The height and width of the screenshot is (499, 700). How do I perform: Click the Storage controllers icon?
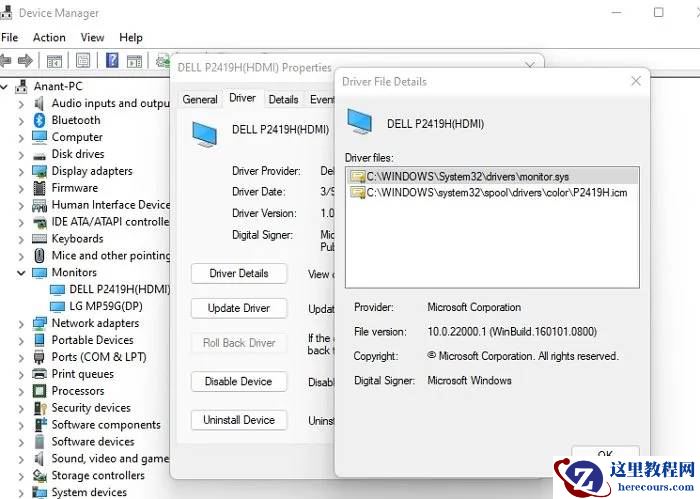[x=39, y=476]
